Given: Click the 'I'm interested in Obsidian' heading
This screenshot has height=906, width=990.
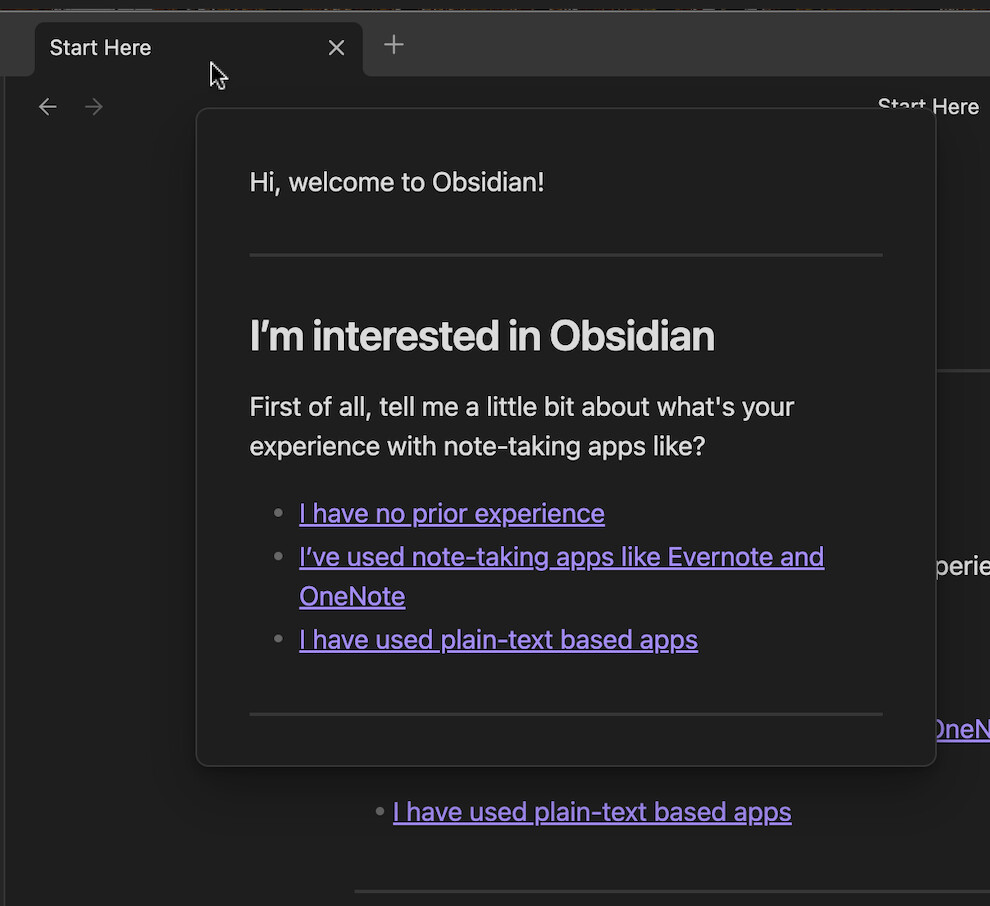Looking at the screenshot, I should click(482, 335).
